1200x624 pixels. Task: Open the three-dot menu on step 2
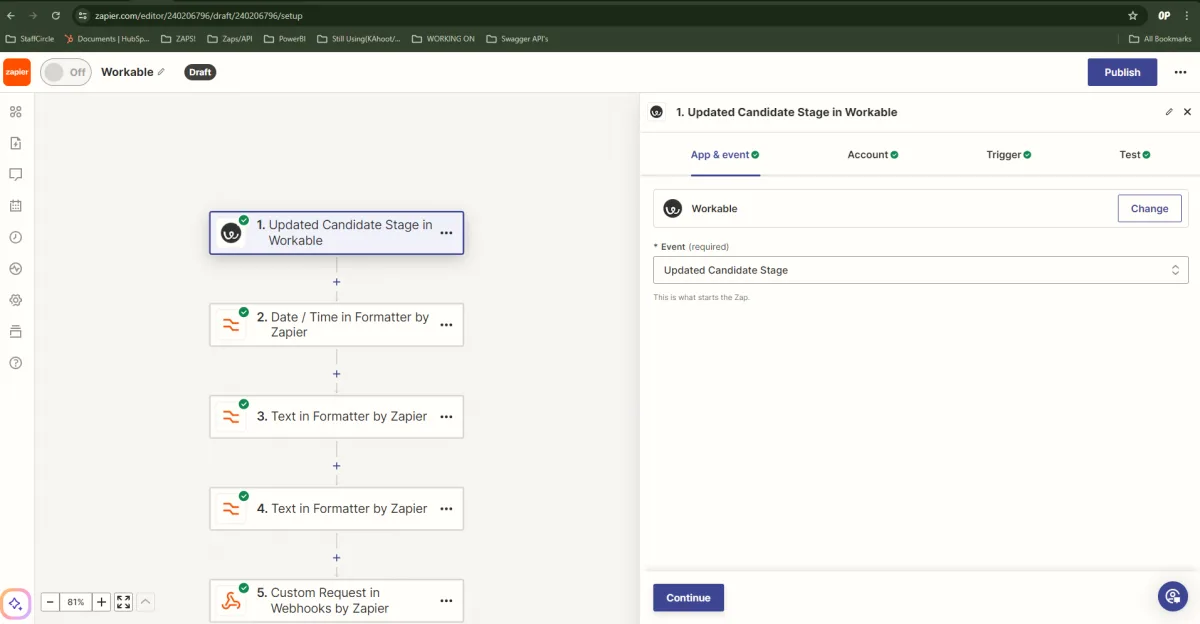(446, 325)
